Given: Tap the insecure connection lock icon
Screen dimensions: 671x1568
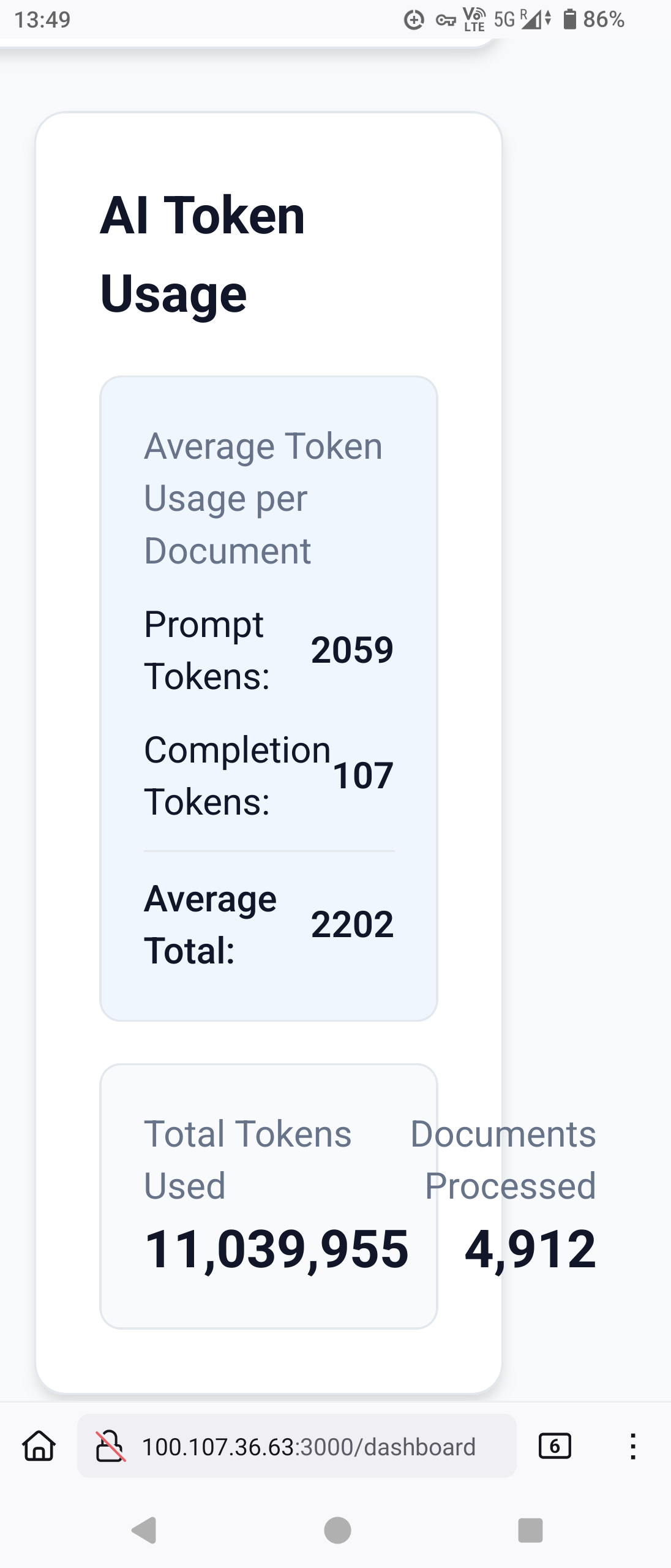Looking at the screenshot, I should pyautogui.click(x=110, y=1446).
